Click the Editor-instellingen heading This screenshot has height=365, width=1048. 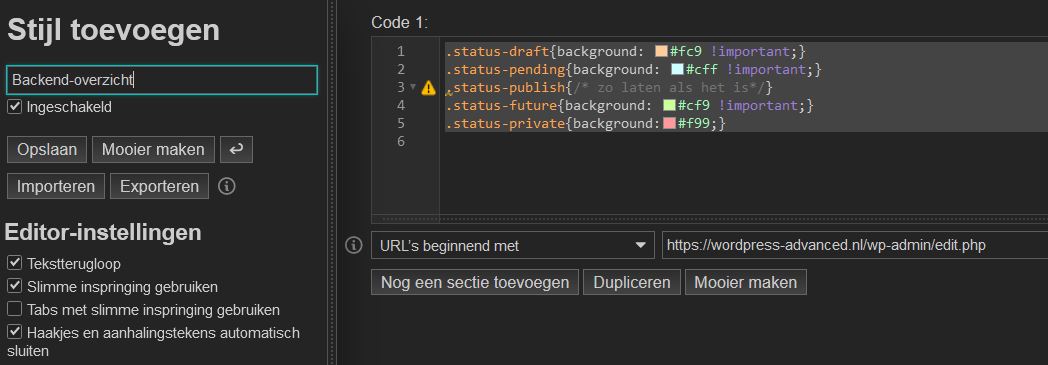[x=103, y=232]
